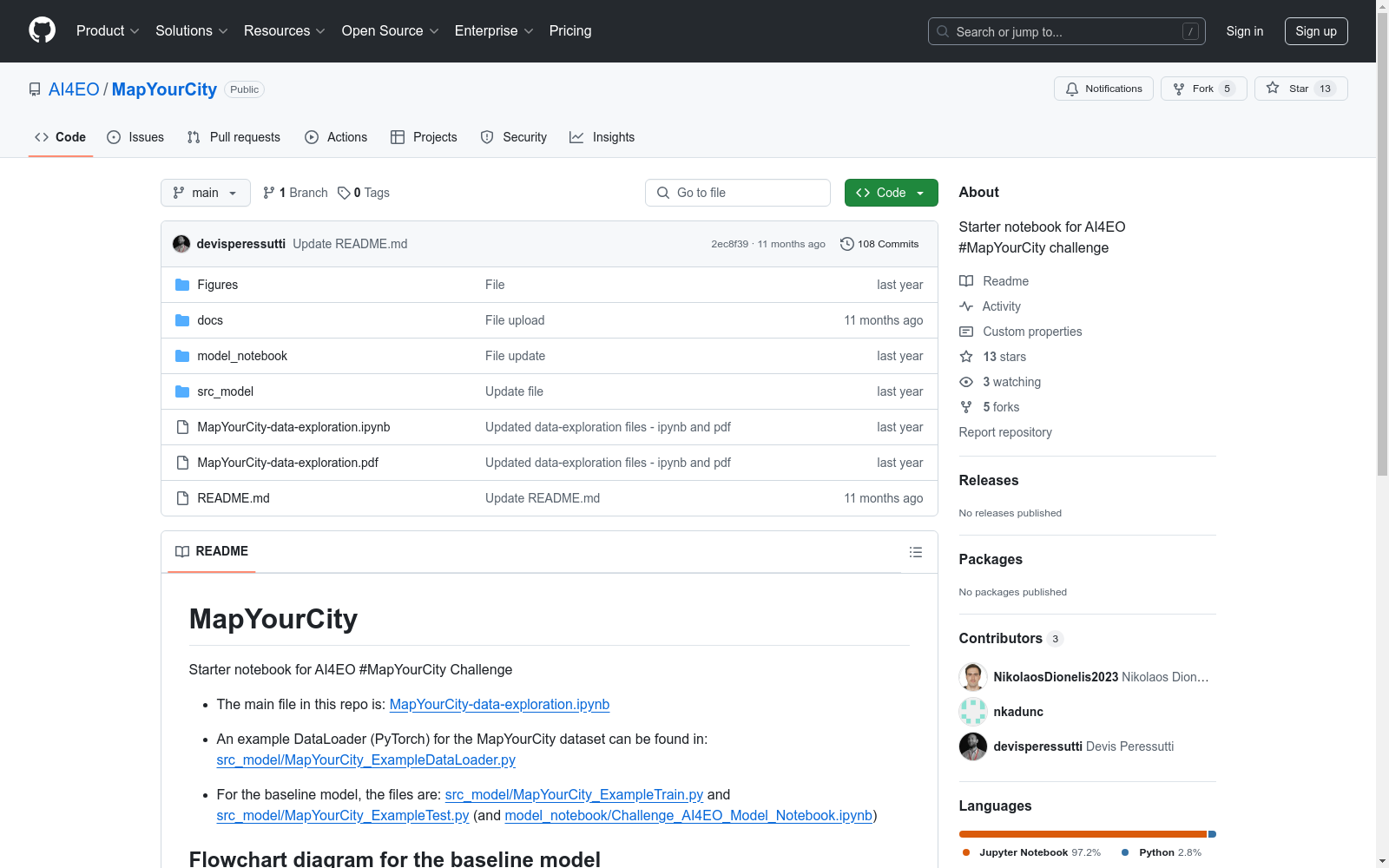View the 13 stars link
Viewport: 1389px width, 868px height.
point(993,357)
